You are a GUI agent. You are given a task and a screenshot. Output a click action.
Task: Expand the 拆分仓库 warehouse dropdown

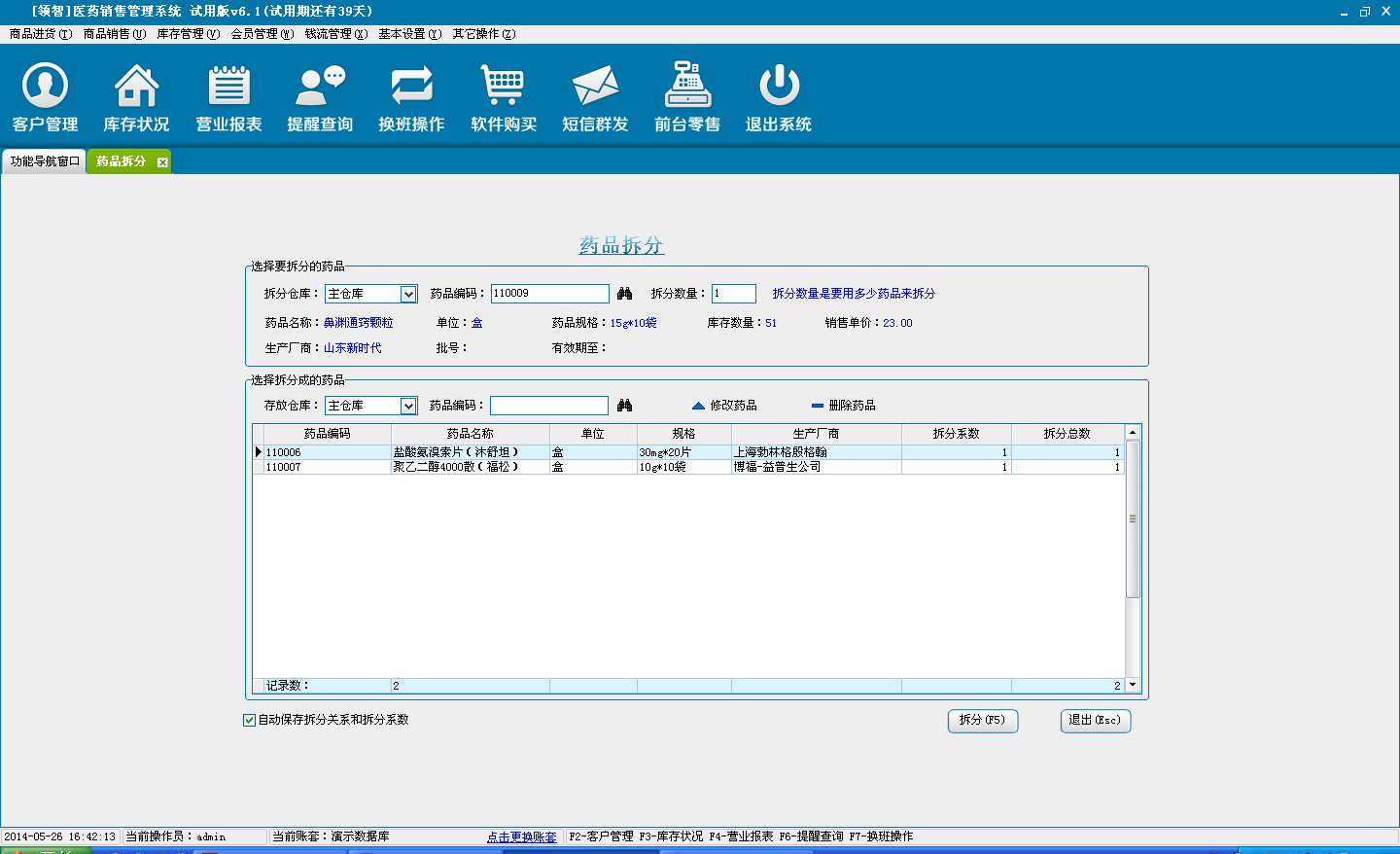click(408, 294)
